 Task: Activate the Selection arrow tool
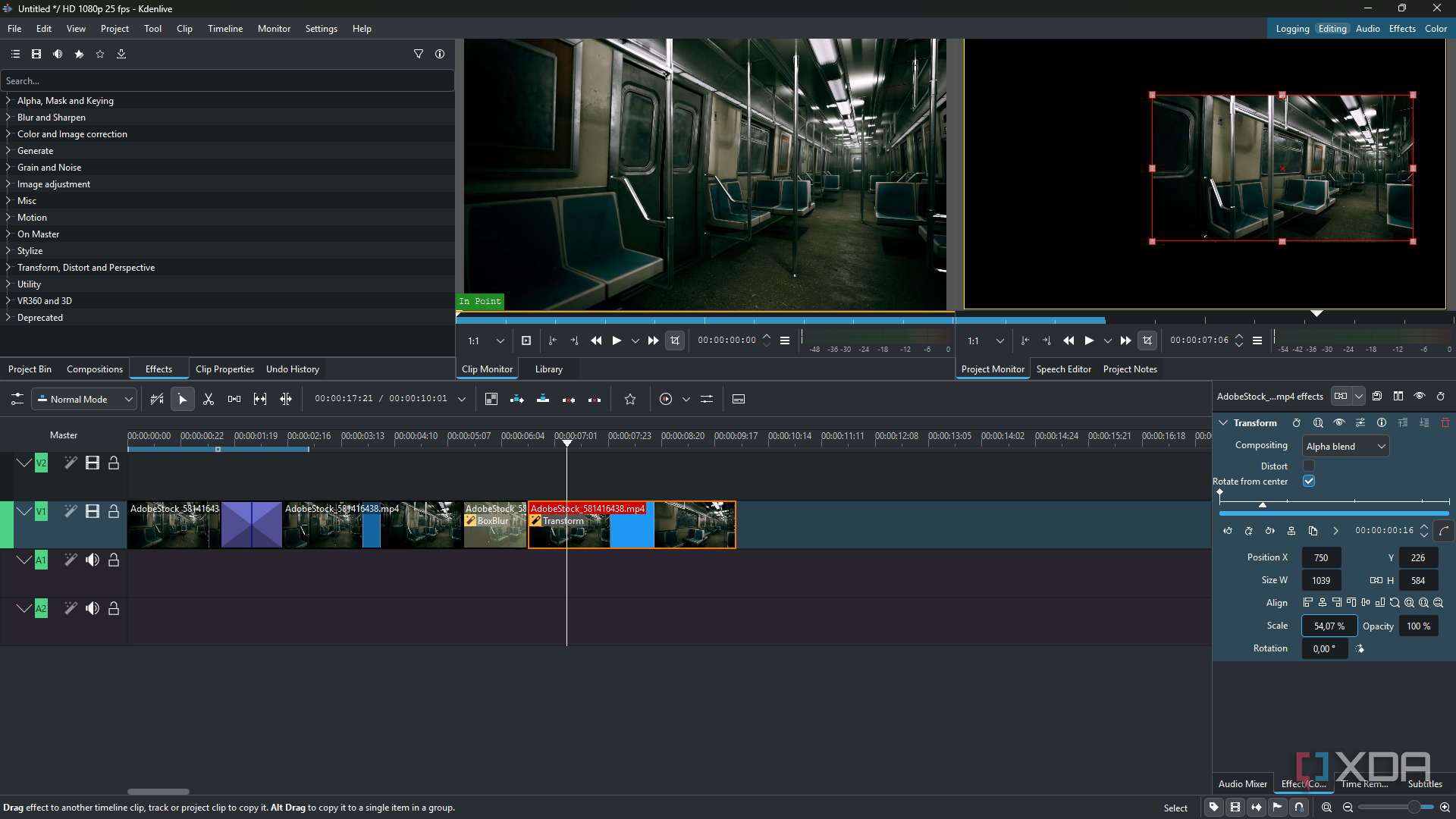(183, 399)
